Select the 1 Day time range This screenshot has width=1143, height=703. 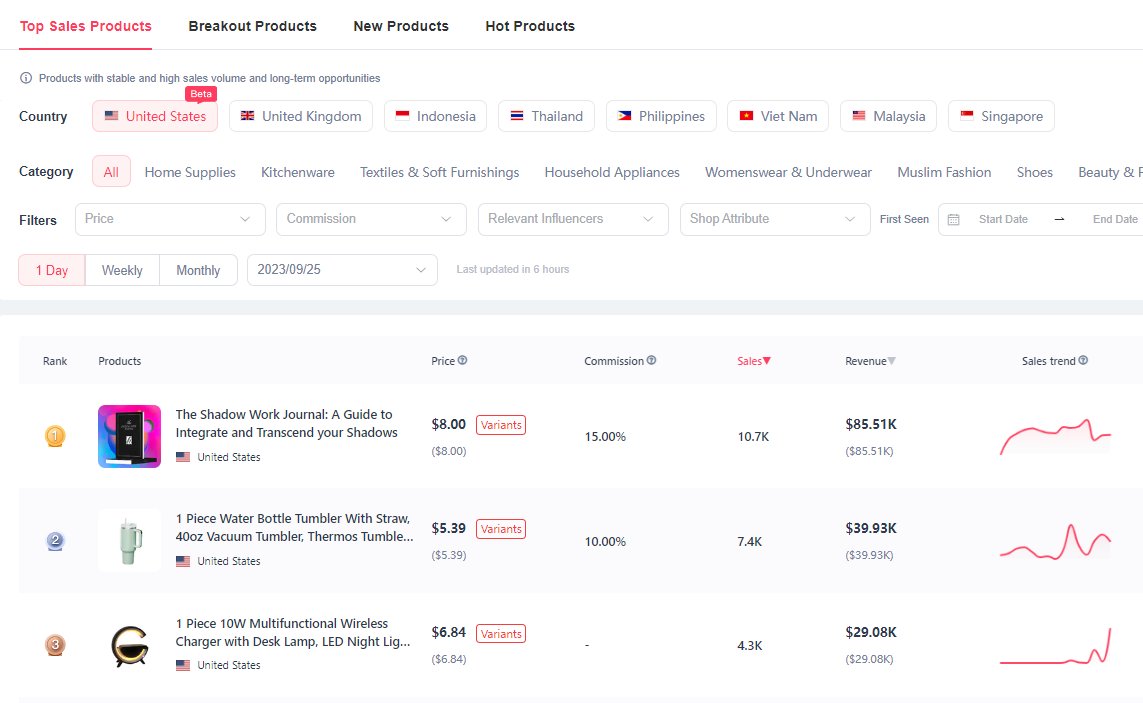(x=52, y=270)
